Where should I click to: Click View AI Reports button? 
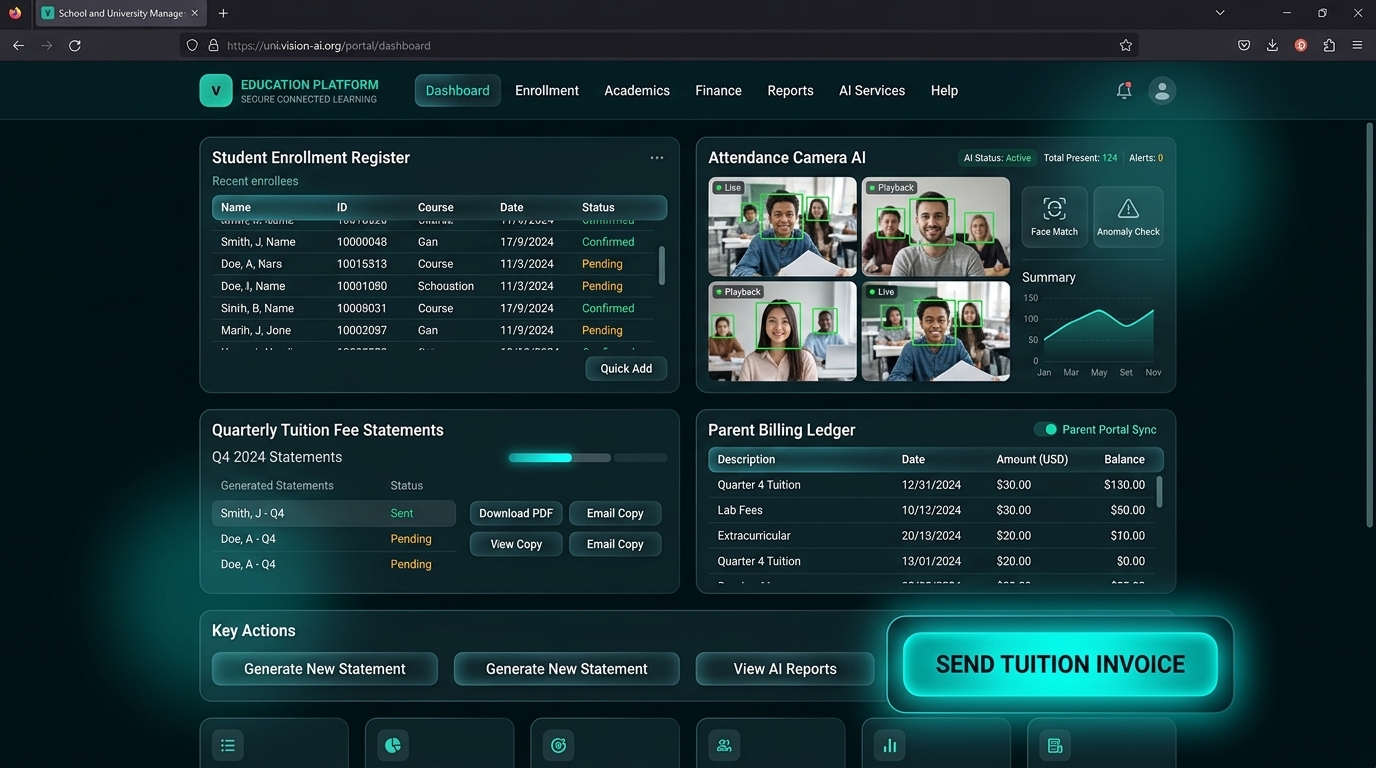[x=785, y=669]
